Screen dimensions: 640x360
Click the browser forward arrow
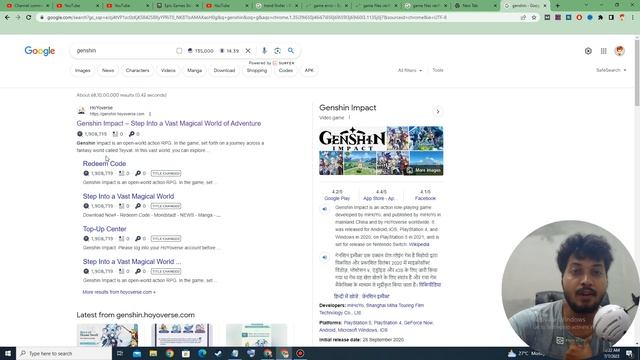(x=18, y=18)
